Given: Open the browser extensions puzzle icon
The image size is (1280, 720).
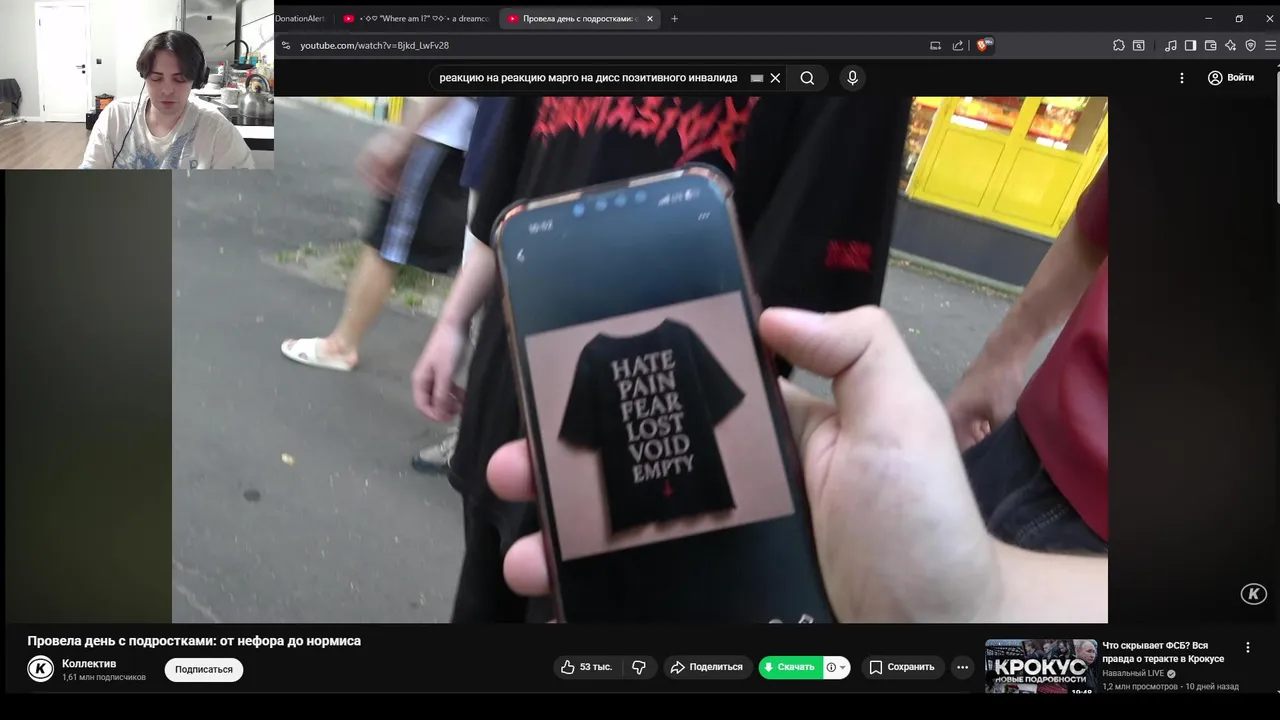Looking at the screenshot, I should [1119, 45].
